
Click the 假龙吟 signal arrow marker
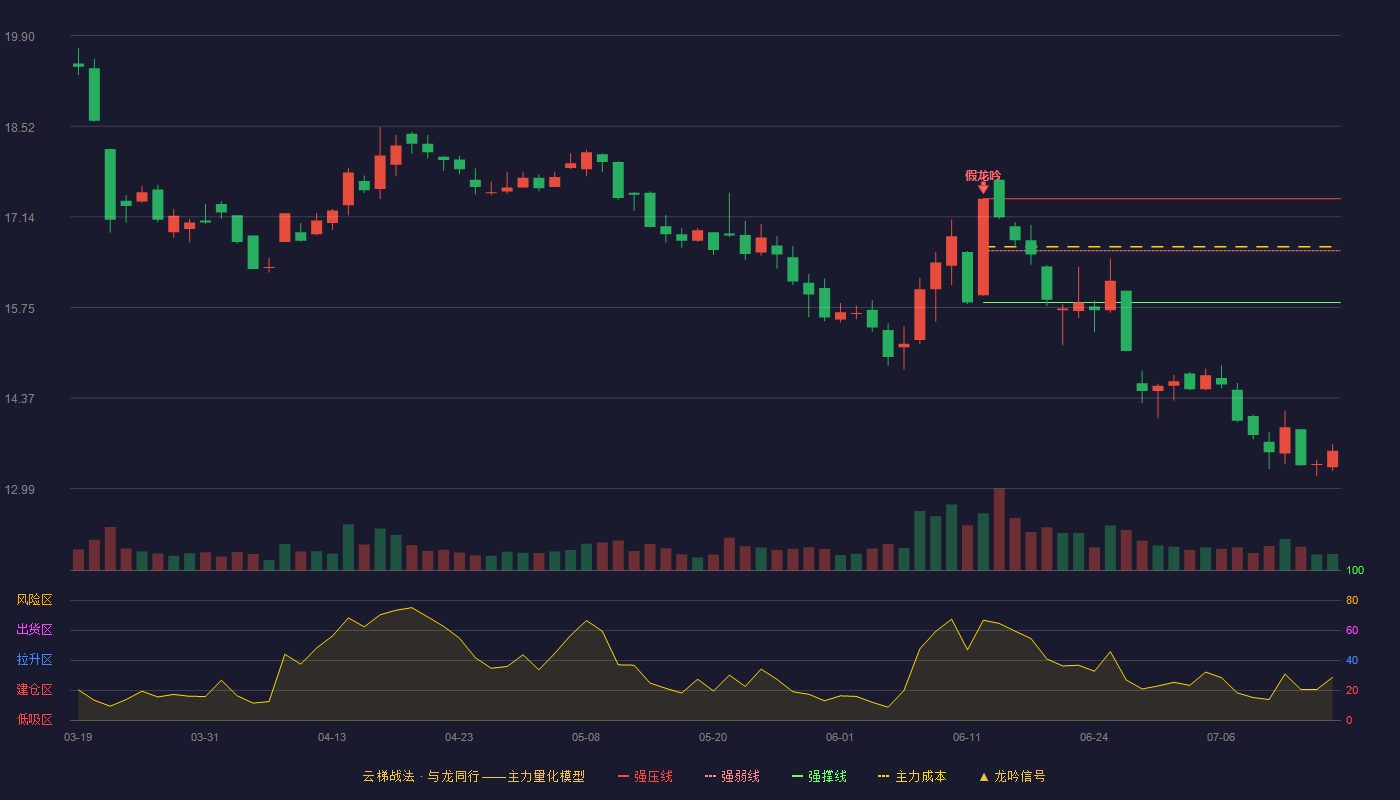(x=983, y=188)
